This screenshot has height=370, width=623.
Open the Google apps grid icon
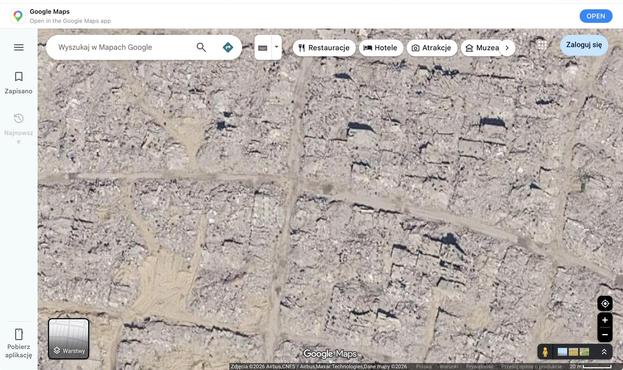click(541, 45)
